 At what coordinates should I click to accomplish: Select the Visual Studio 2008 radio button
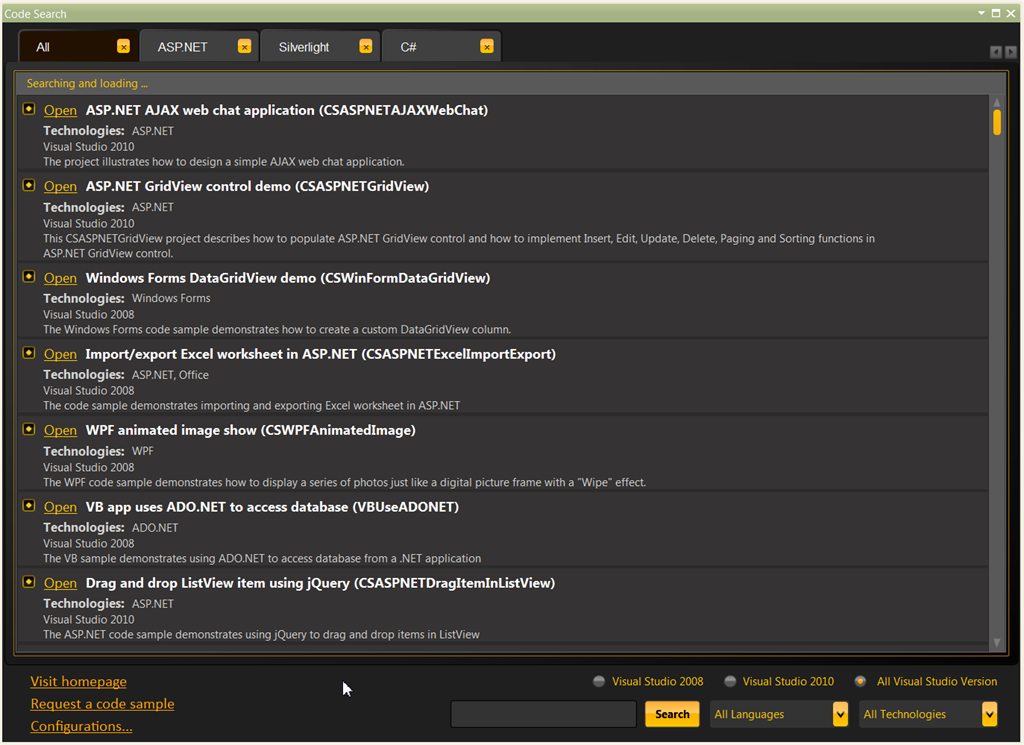click(599, 681)
